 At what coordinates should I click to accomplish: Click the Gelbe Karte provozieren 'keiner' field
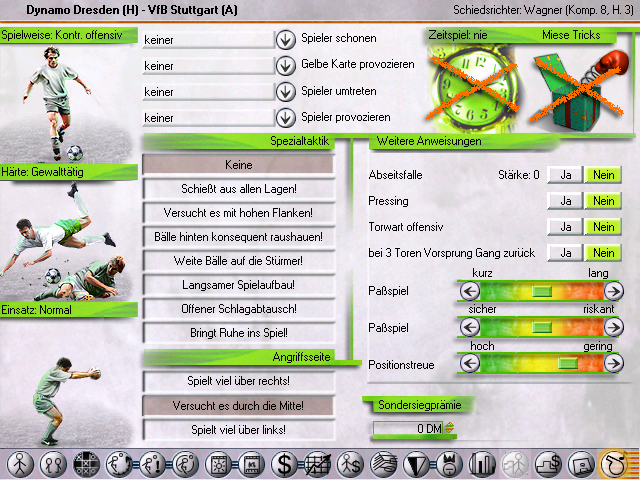(209, 66)
